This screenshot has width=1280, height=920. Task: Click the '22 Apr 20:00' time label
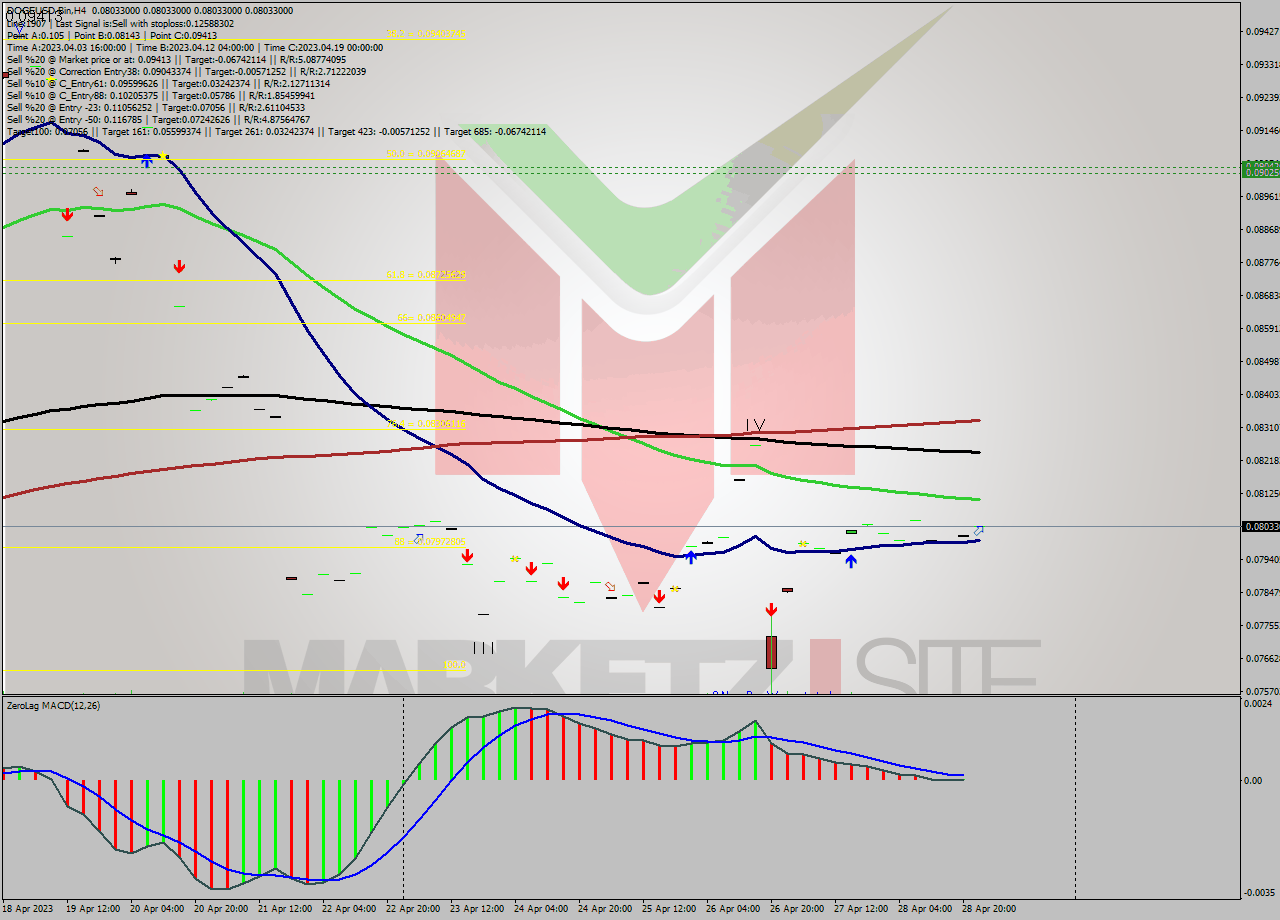coord(414,909)
